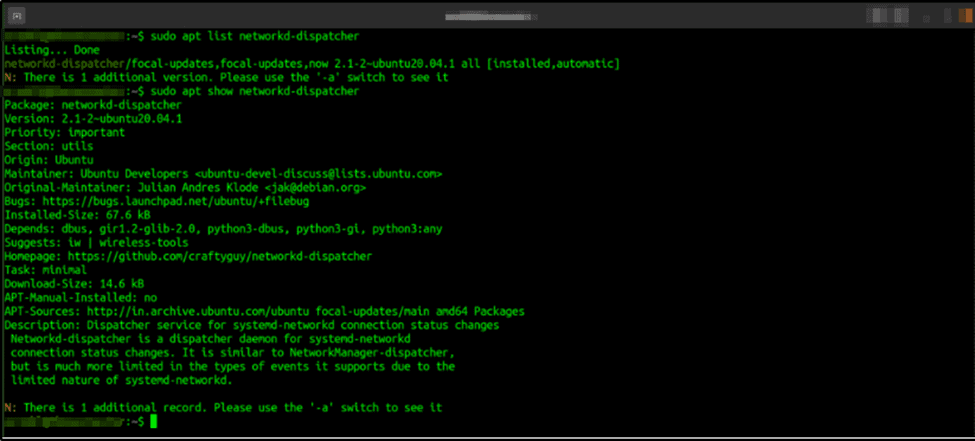Open the github.com/craftyguy/networkd-dispatcher homepage URL

click(x=220, y=256)
